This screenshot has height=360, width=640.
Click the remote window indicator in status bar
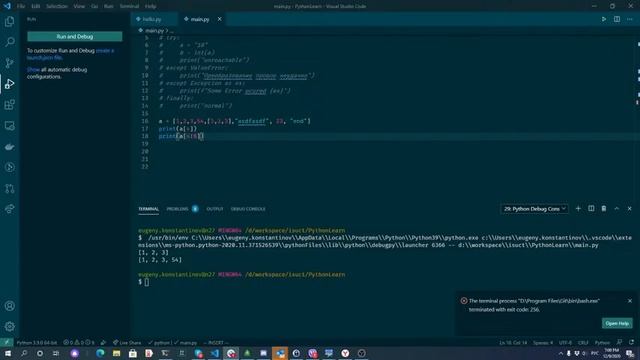coord(7,343)
